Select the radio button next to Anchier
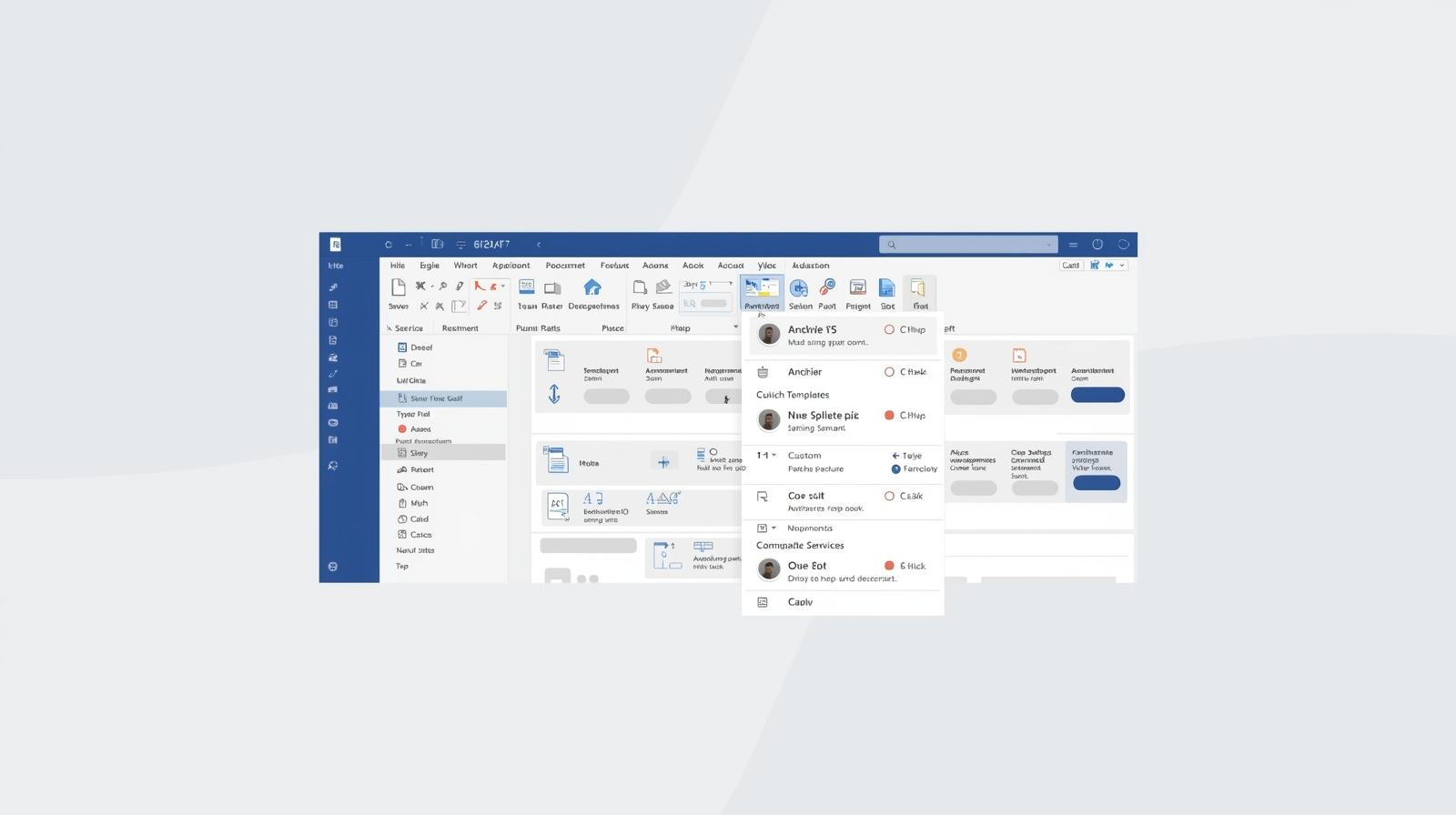 (x=889, y=372)
